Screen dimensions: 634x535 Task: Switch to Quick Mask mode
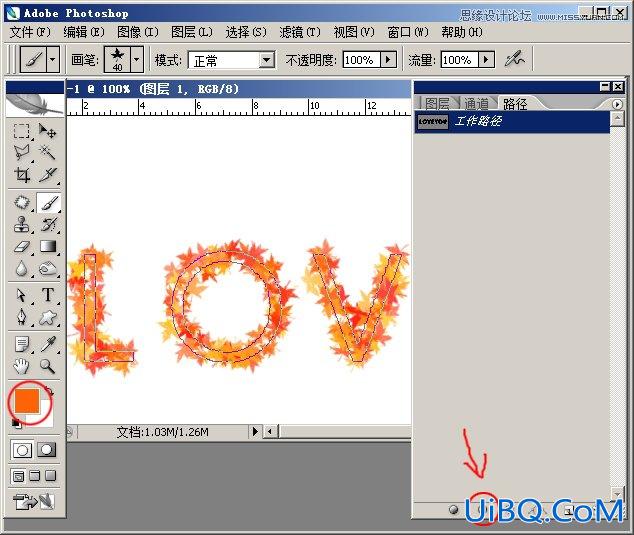(x=46, y=450)
